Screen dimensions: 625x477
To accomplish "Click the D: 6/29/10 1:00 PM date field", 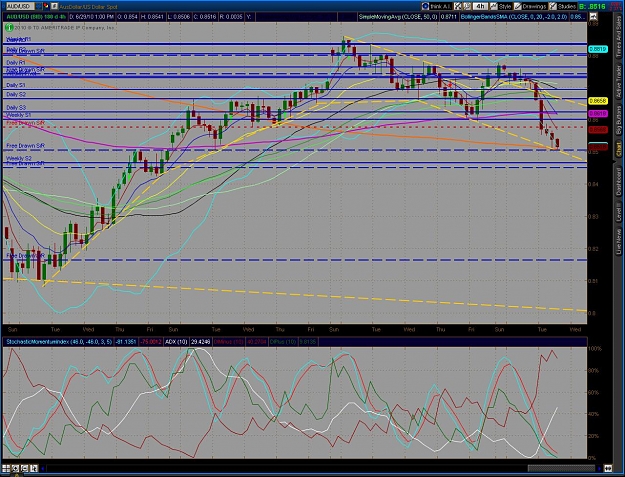I will tap(91, 17).
